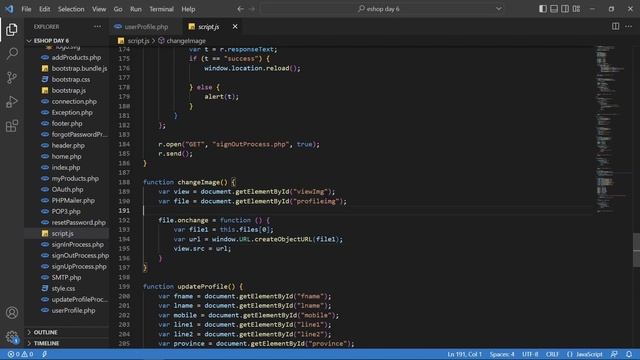Open the File menu
Viewport: 640px width, 360px height.
click(26, 9)
